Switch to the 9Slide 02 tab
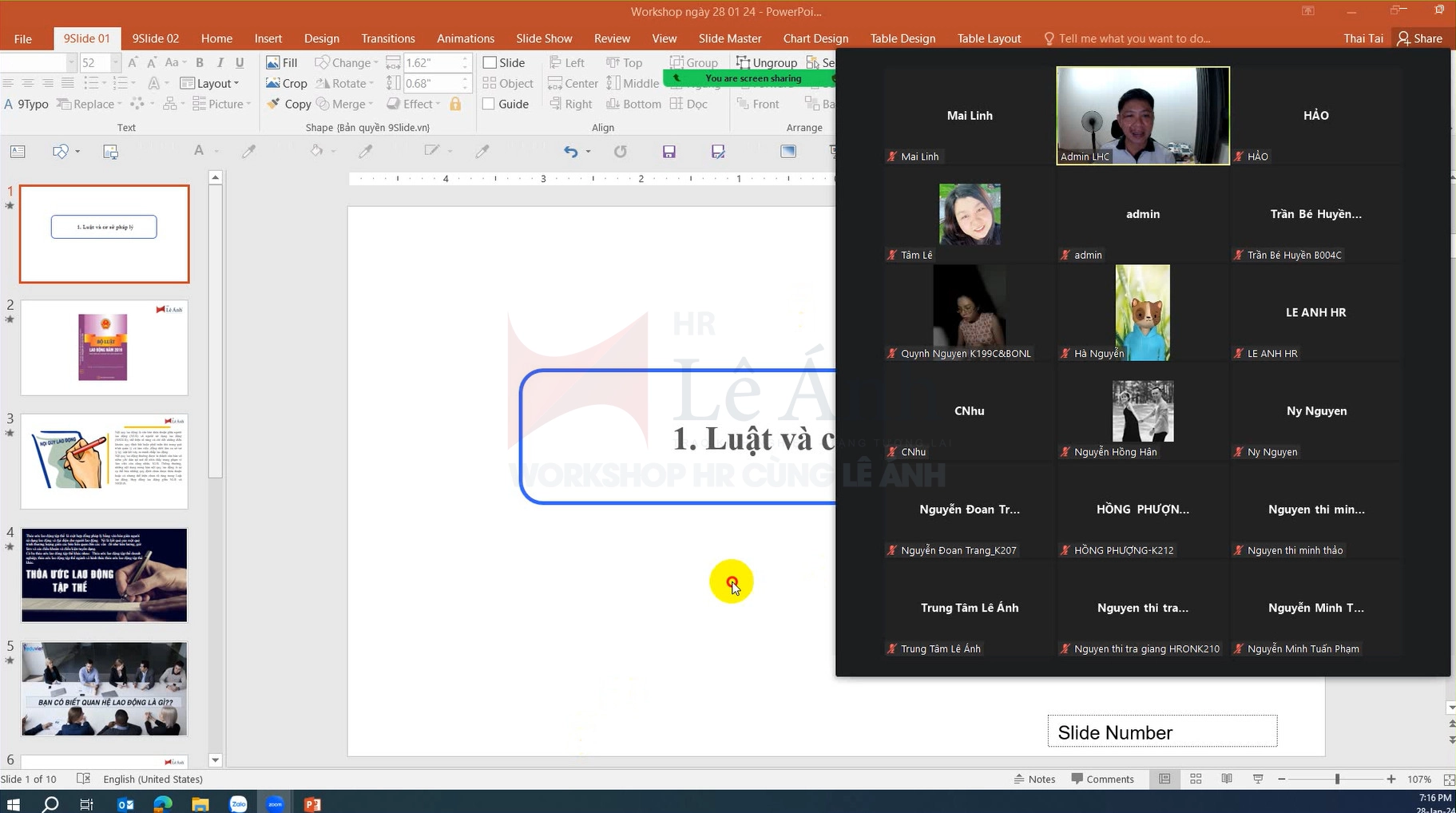 tap(155, 38)
